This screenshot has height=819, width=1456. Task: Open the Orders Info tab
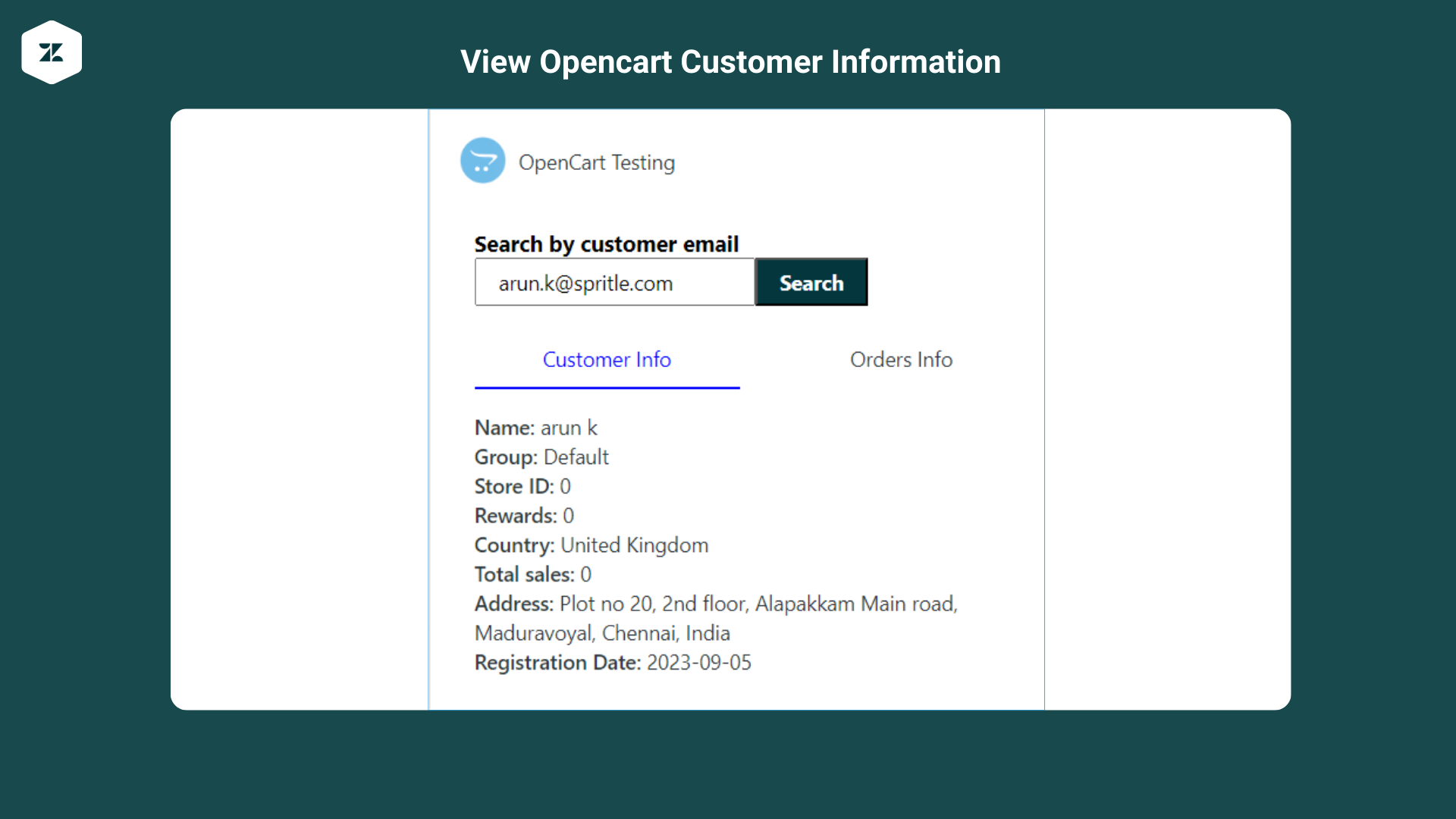[901, 360]
